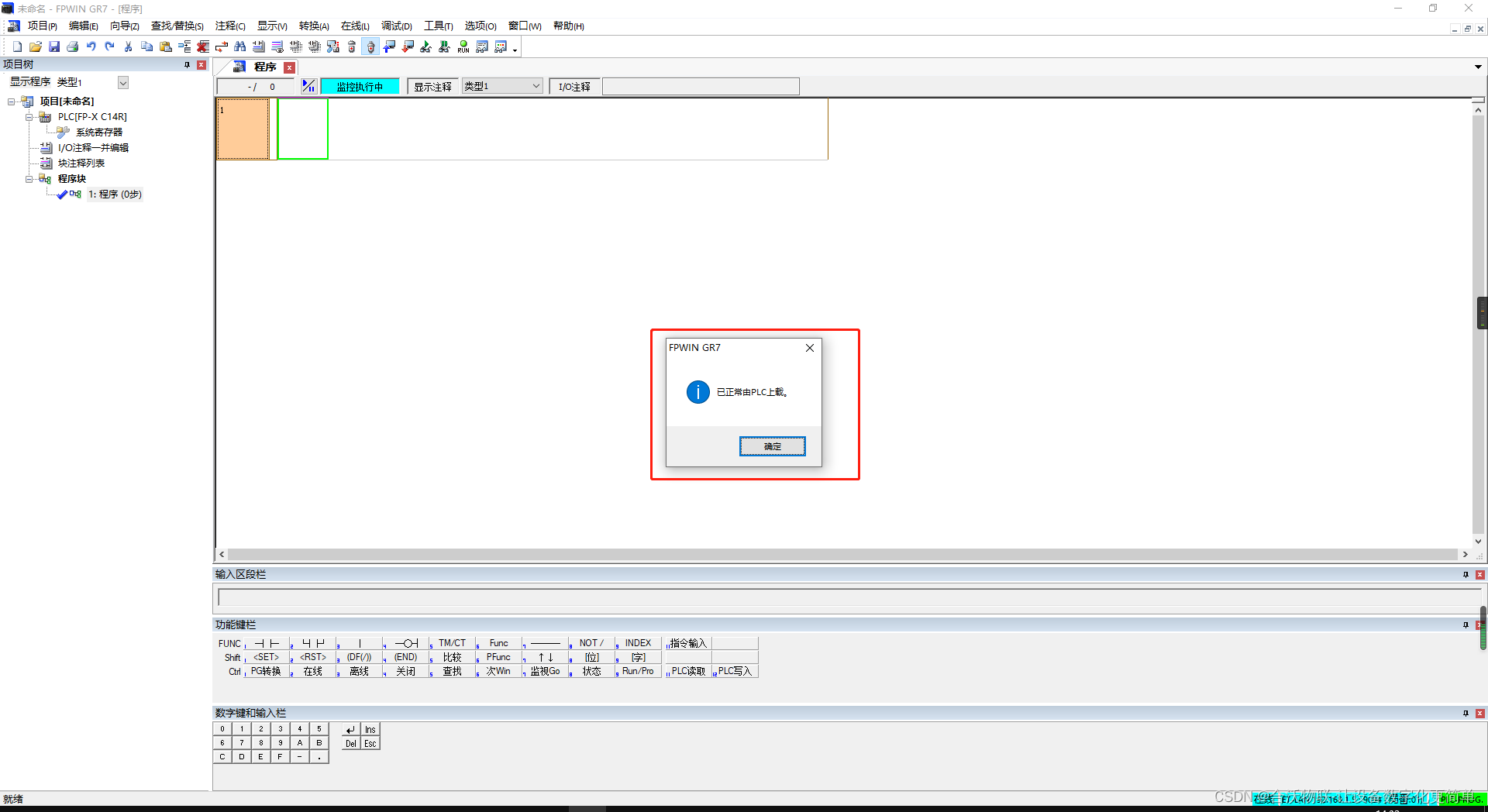The image size is (1488, 812).
Task: Click 确定 in the FPWIN GR7 dialog
Action: 773,446
